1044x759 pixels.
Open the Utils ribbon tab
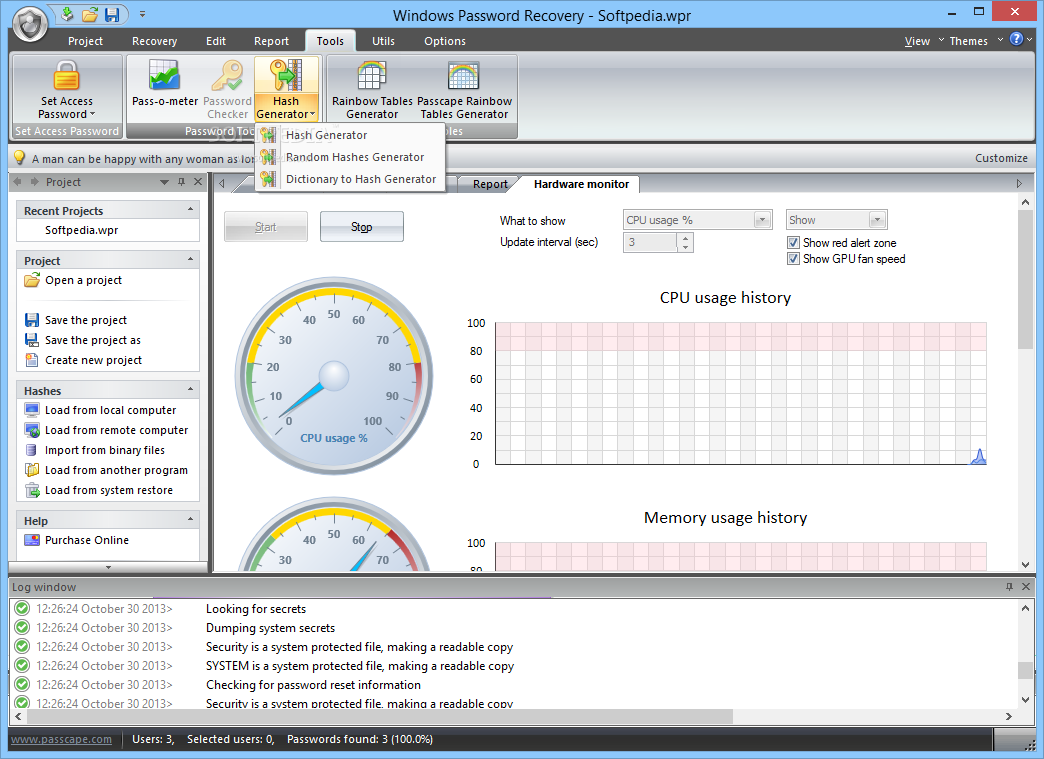[x=383, y=41]
